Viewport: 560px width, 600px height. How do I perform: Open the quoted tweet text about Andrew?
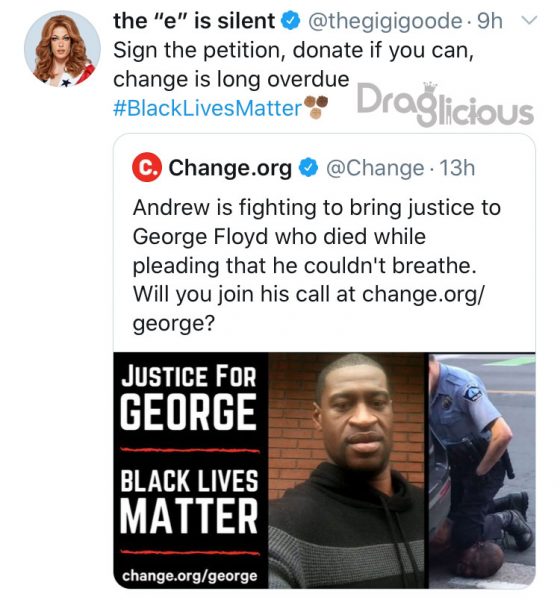click(x=316, y=265)
